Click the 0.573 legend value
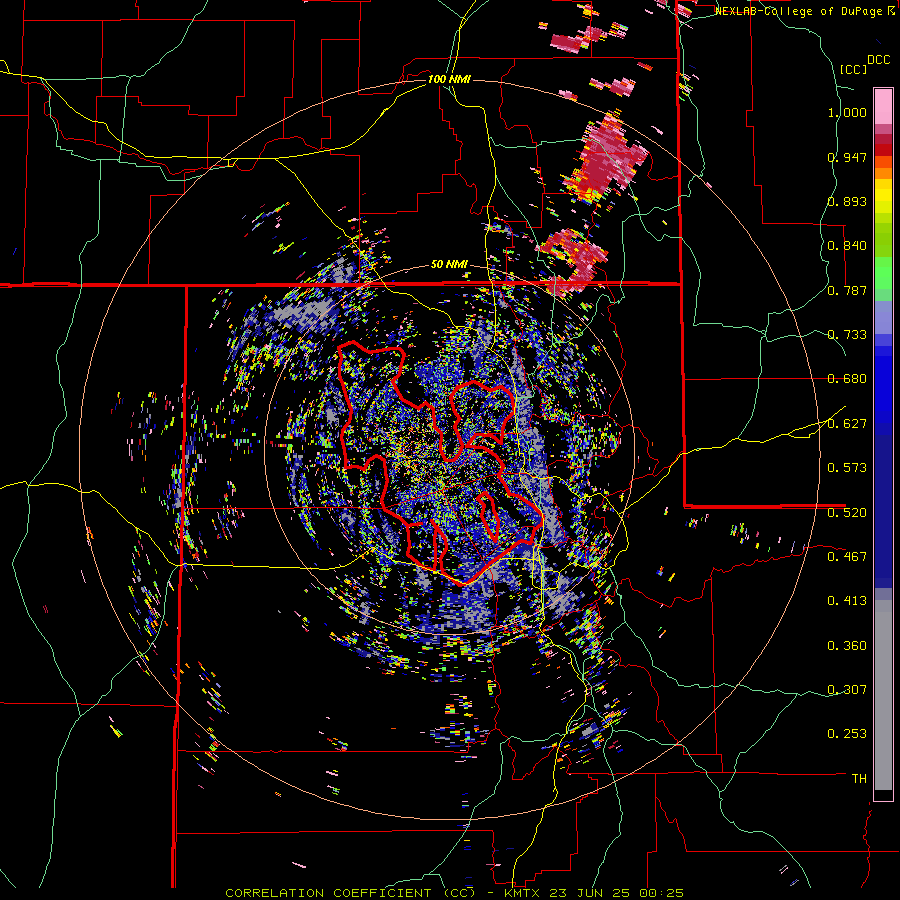The height and width of the screenshot is (900, 900). [x=847, y=468]
